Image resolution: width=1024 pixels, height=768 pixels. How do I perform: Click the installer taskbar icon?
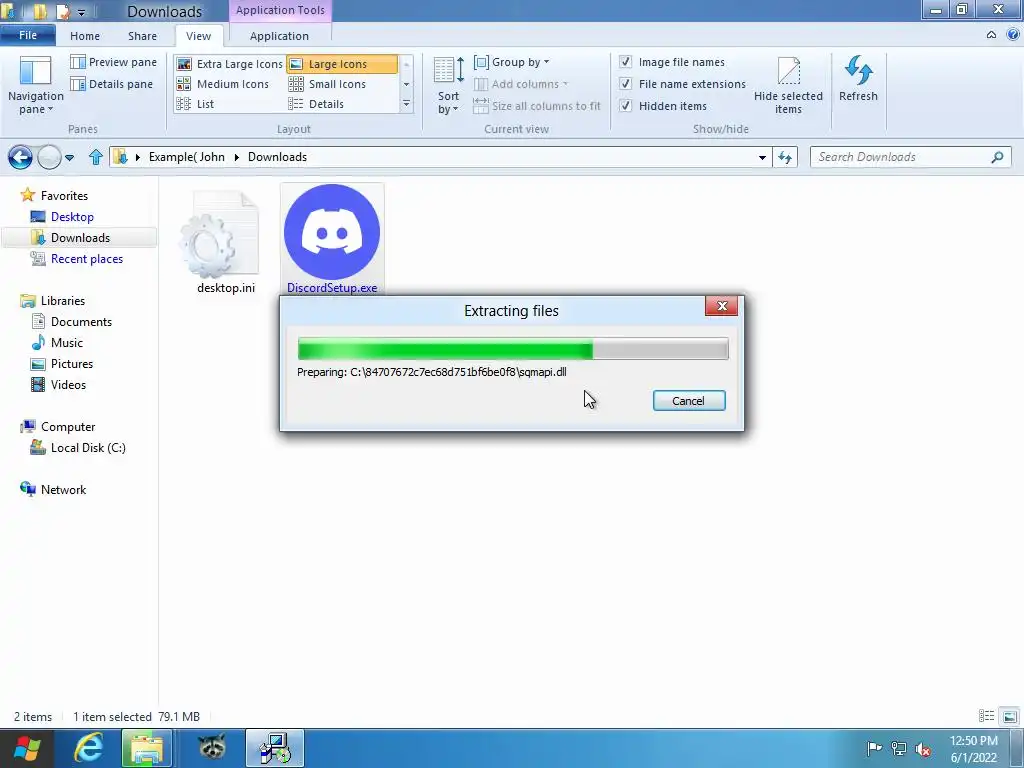275,748
